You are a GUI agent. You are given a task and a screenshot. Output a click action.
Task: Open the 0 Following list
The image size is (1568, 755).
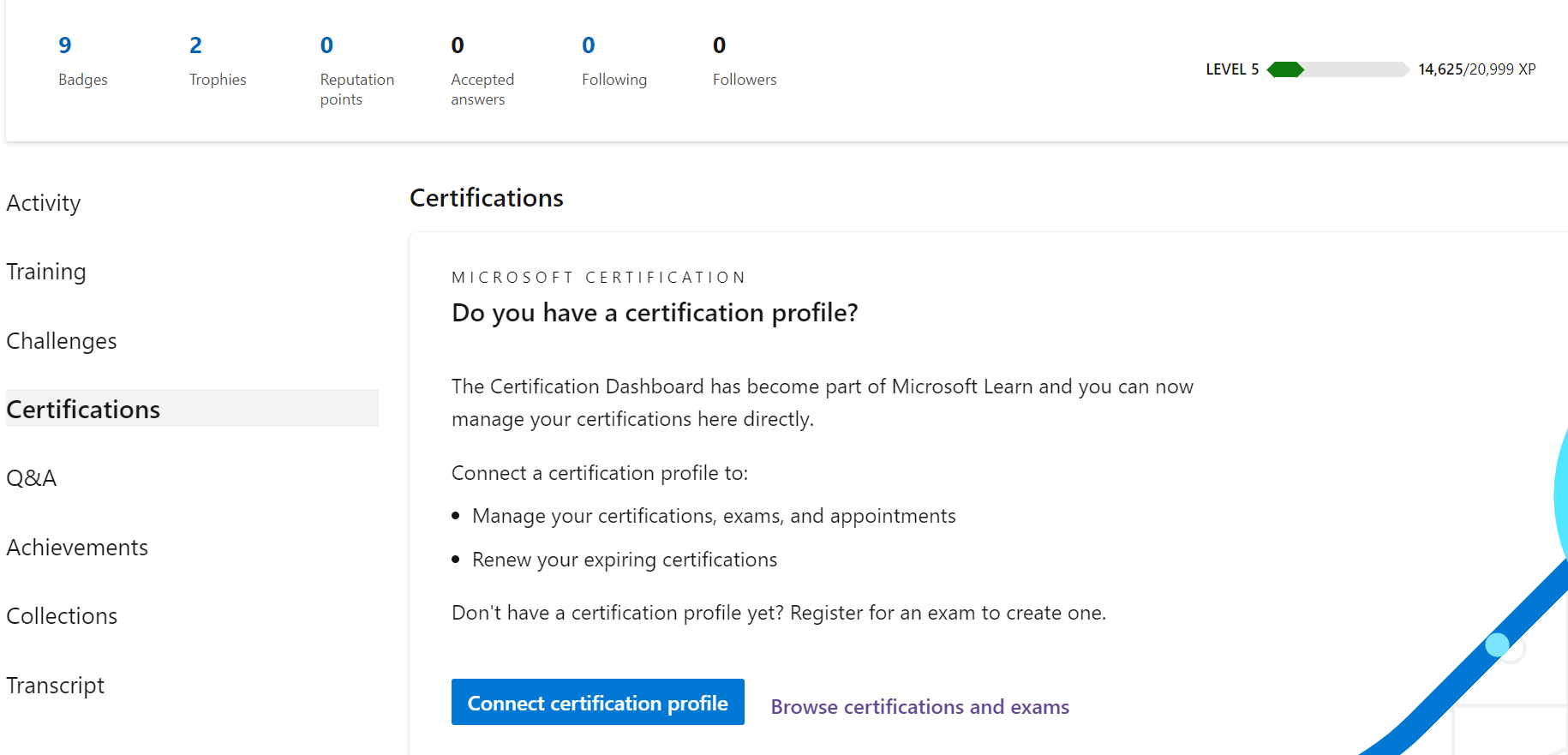coord(614,61)
